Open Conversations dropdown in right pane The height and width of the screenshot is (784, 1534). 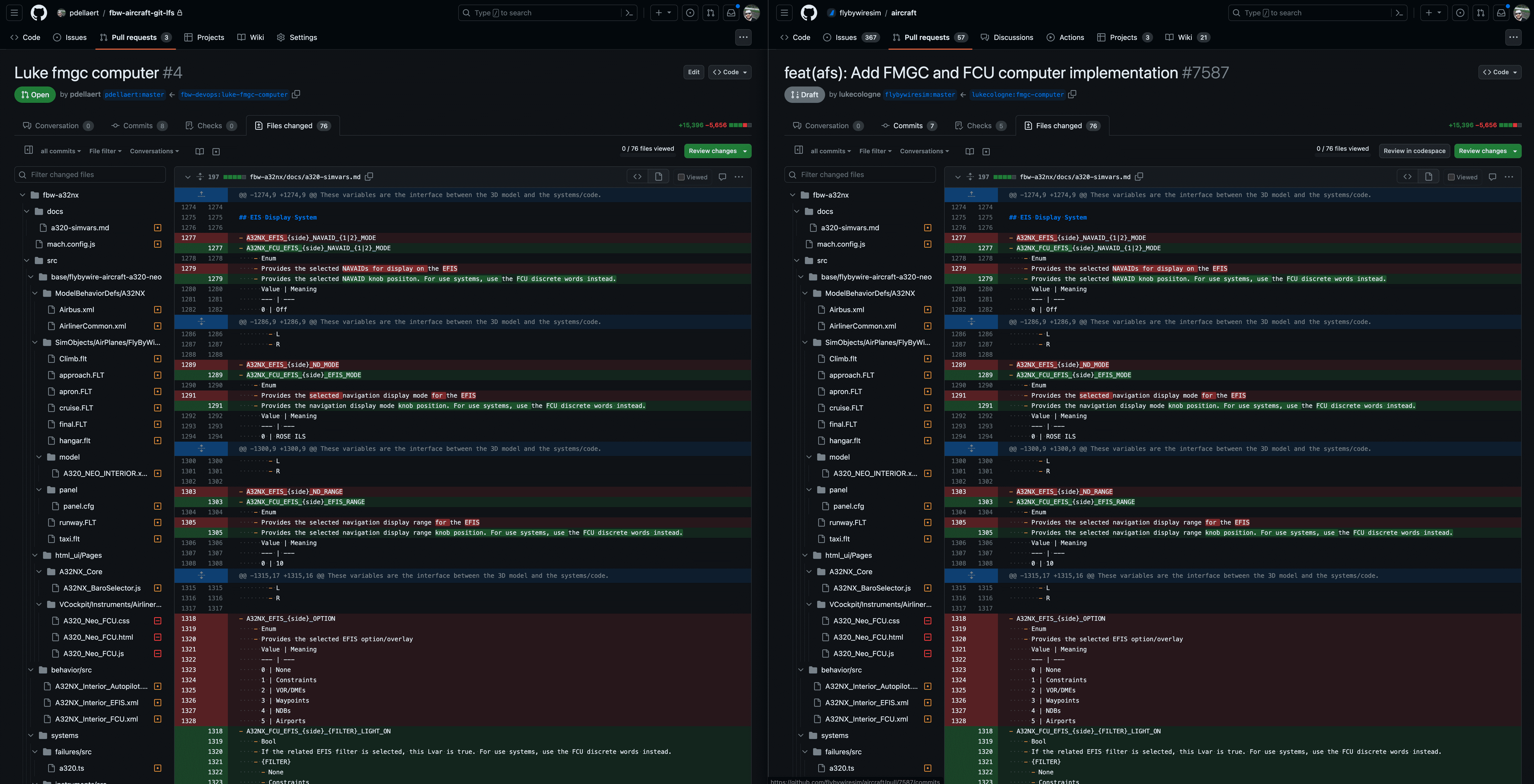pyautogui.click(x=924, y=151)
